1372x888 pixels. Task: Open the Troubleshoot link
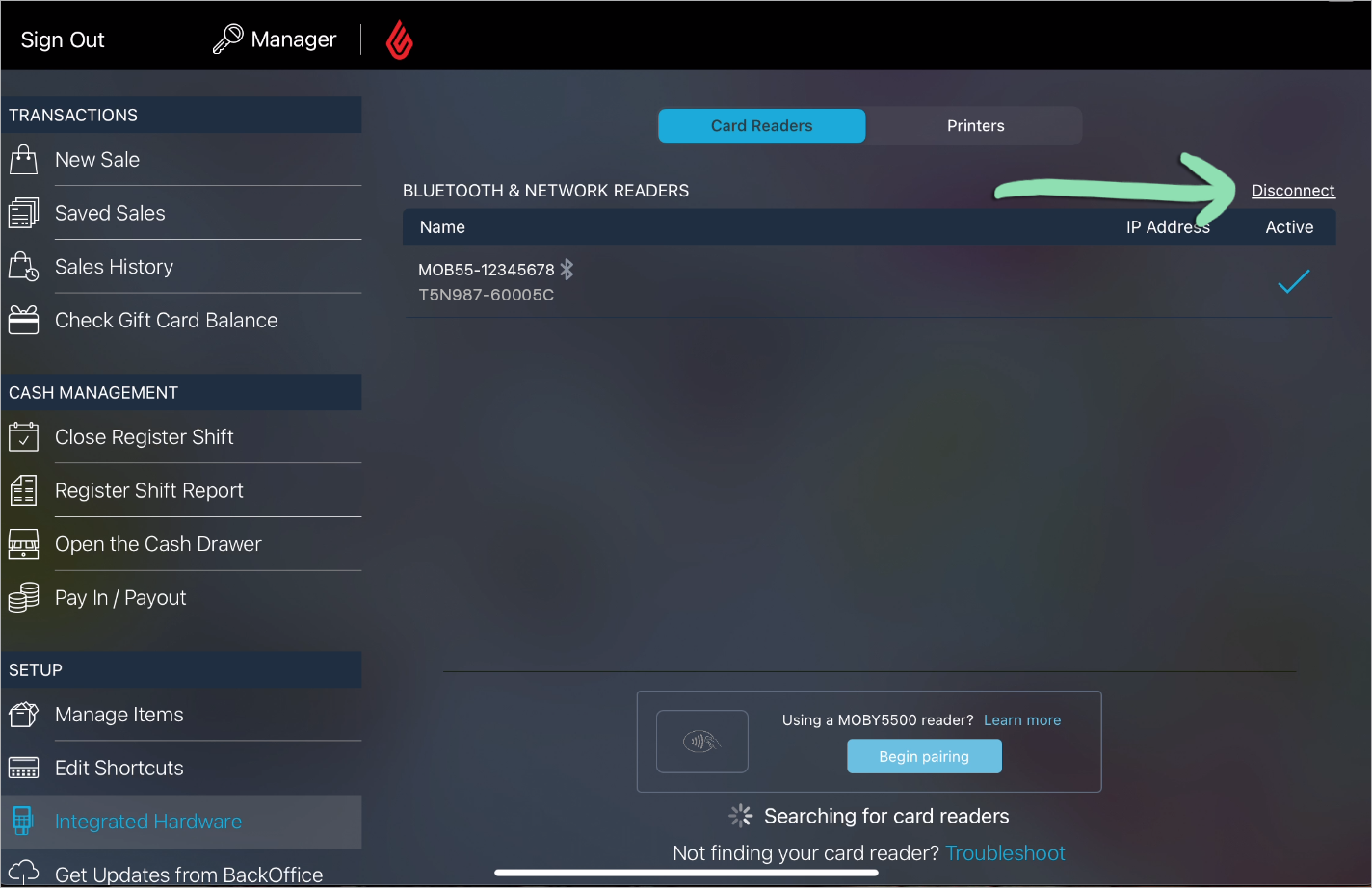coord(1006,853)
